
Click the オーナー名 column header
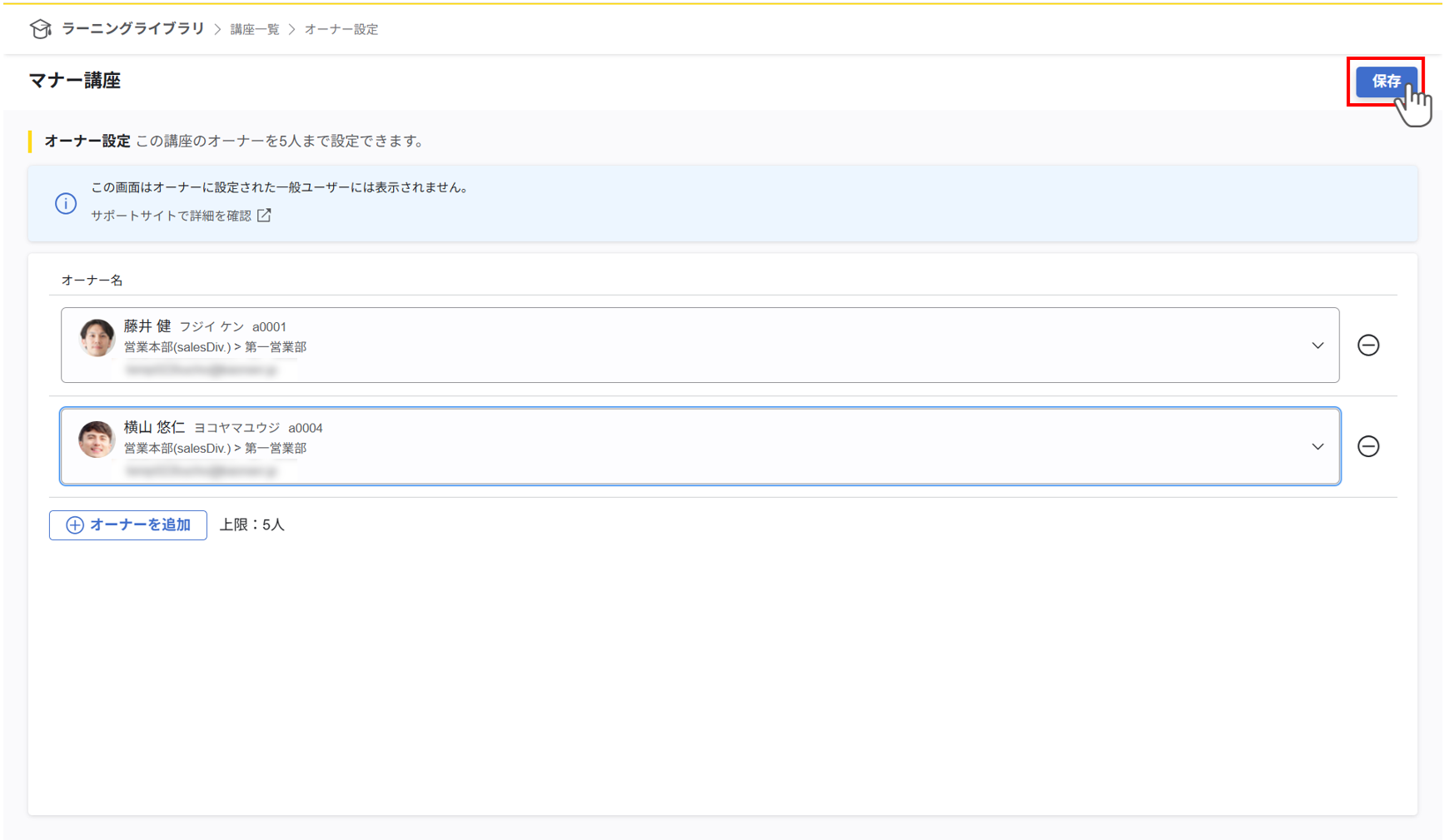pos(91,280)
